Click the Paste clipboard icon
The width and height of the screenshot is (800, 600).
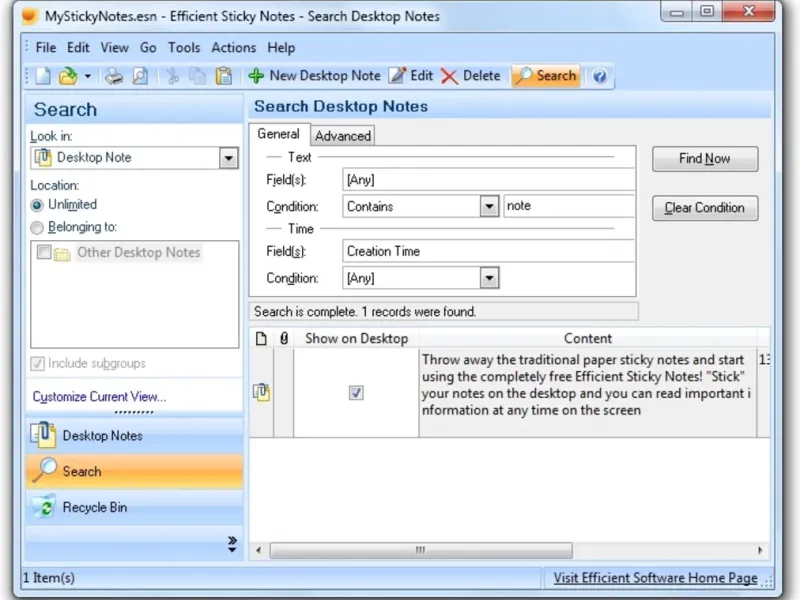[x=223, y=76]
